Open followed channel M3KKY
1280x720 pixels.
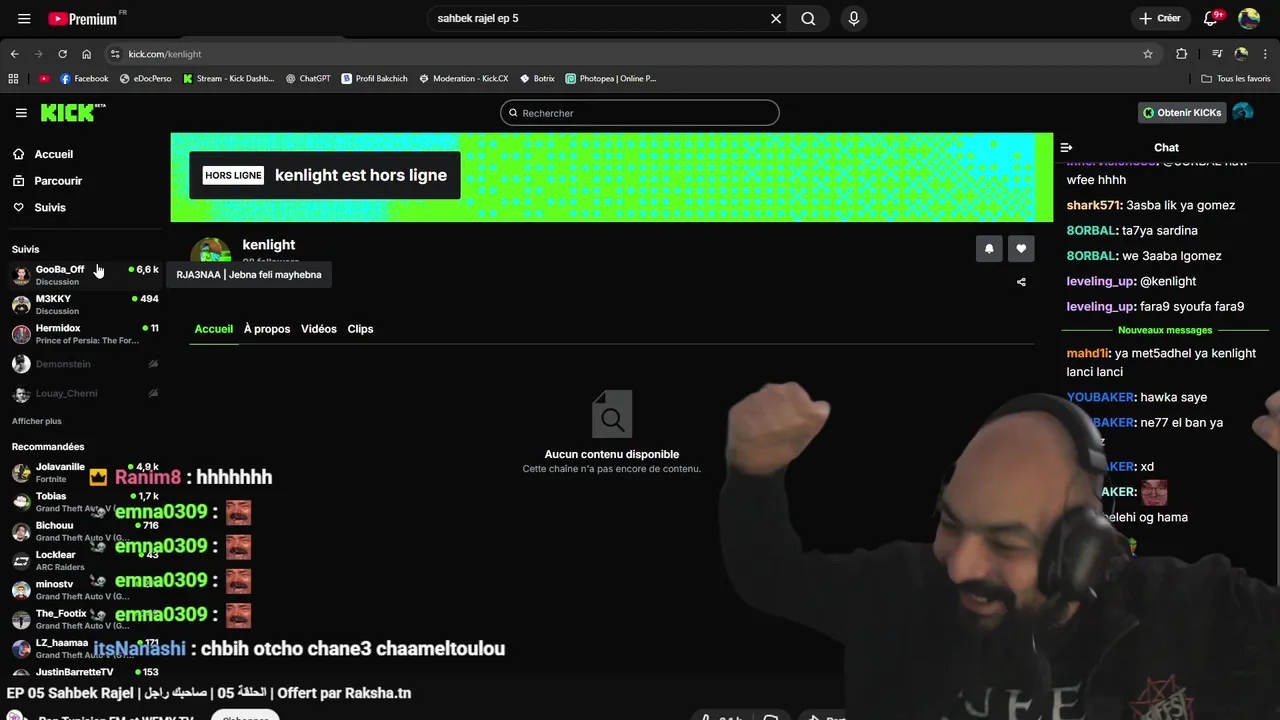tap(84, 304)
